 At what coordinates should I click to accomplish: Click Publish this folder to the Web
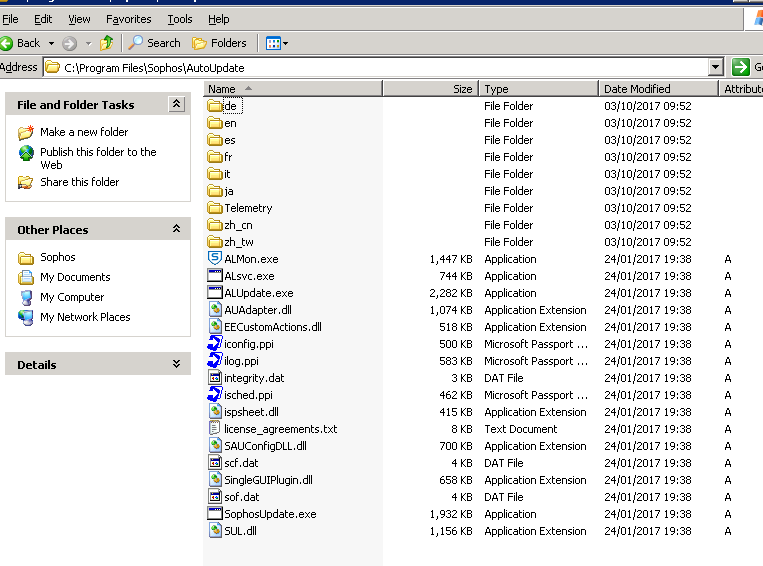click(98, 158)
